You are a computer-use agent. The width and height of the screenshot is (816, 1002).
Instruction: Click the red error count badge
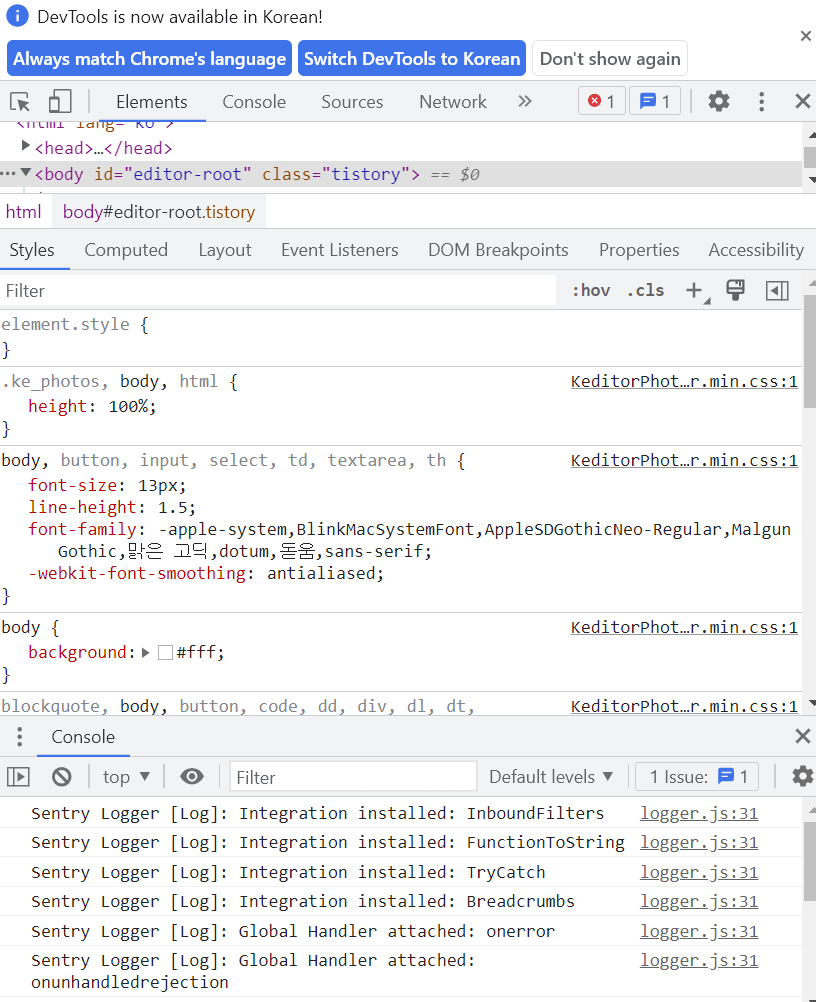click(x=601, y=101)
